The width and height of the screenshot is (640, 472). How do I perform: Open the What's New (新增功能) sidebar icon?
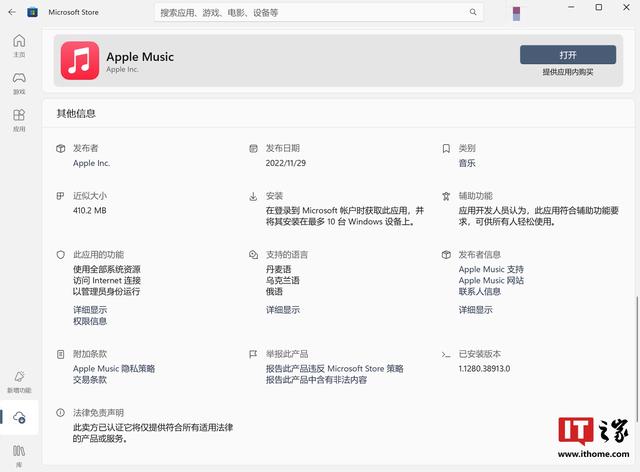[x=19, y=376]
